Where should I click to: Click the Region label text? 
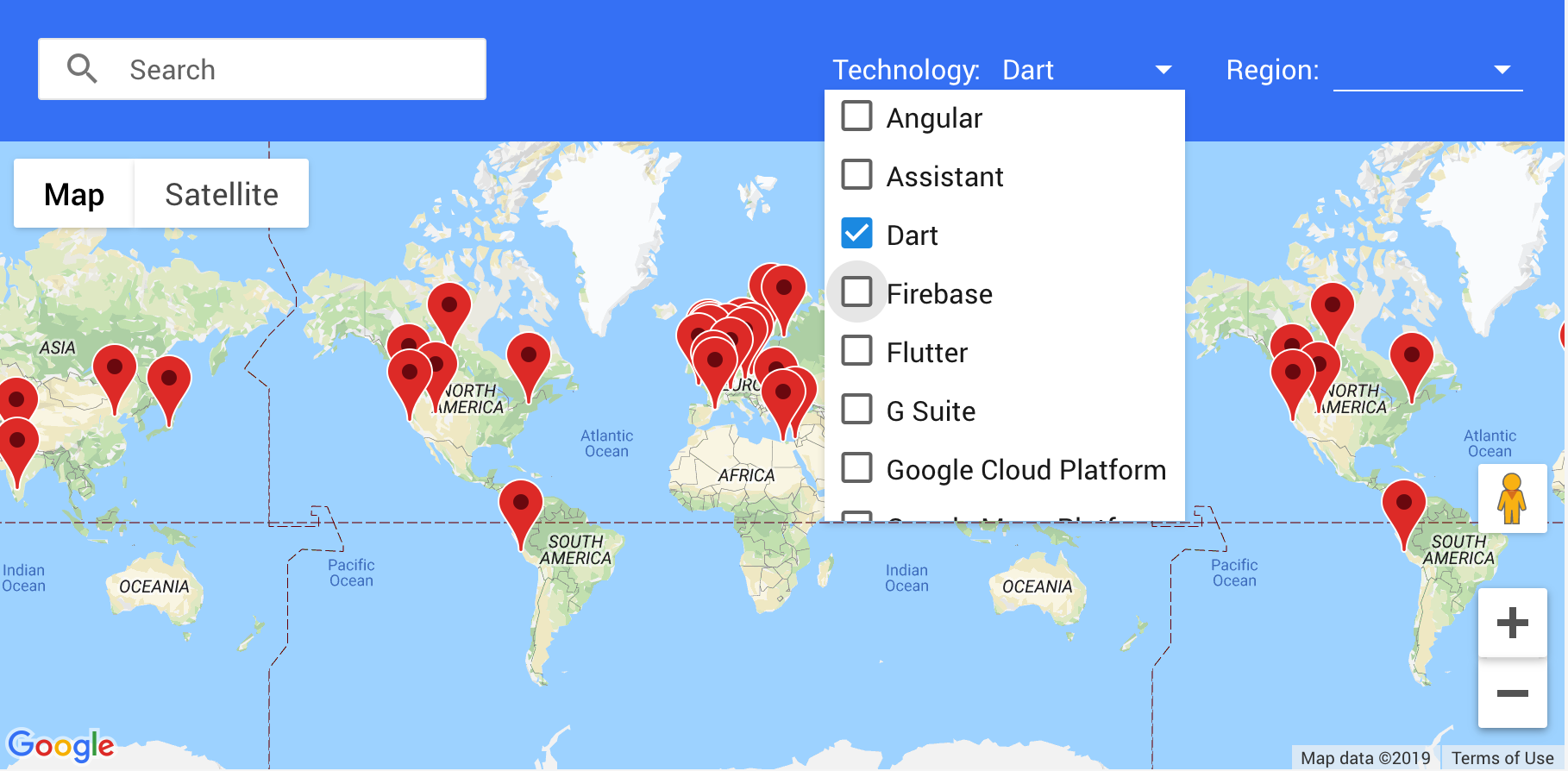click(x=1273, y=70)
